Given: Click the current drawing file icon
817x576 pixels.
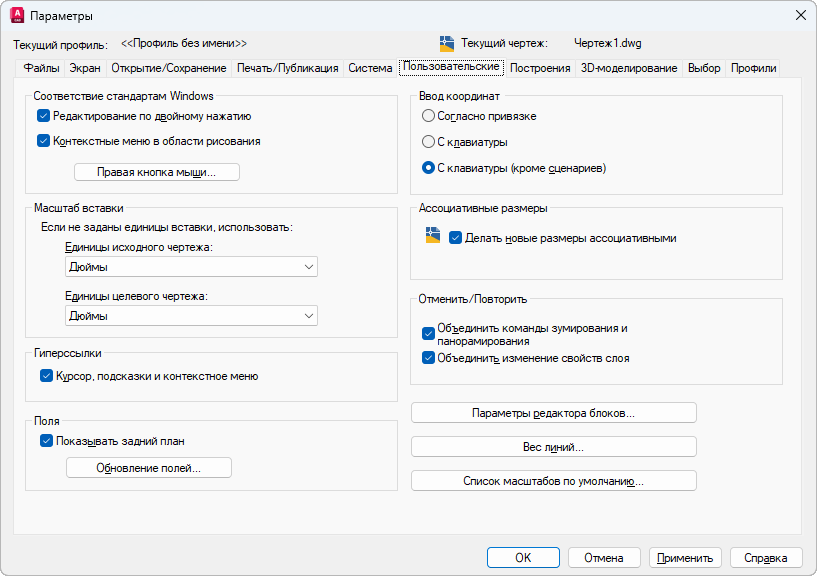Looking at the screenshot, I should (447, 43).
